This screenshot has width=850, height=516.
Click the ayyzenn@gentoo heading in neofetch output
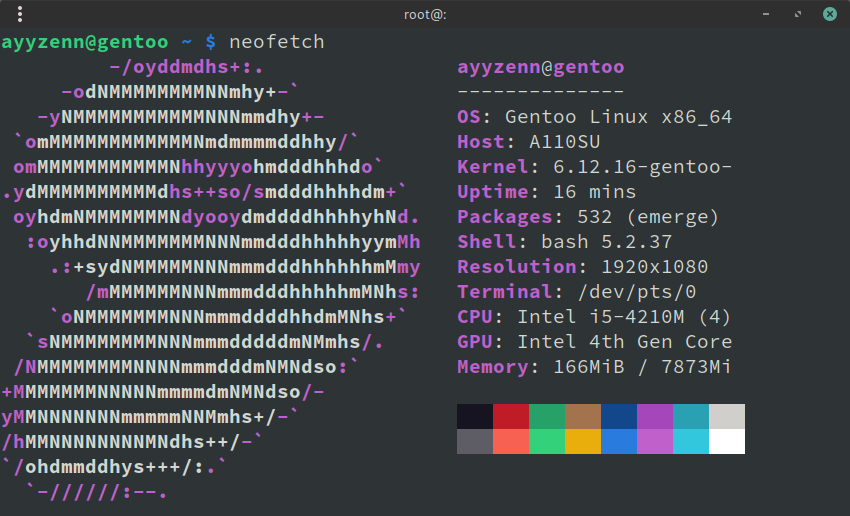click(x=540, y=67)
